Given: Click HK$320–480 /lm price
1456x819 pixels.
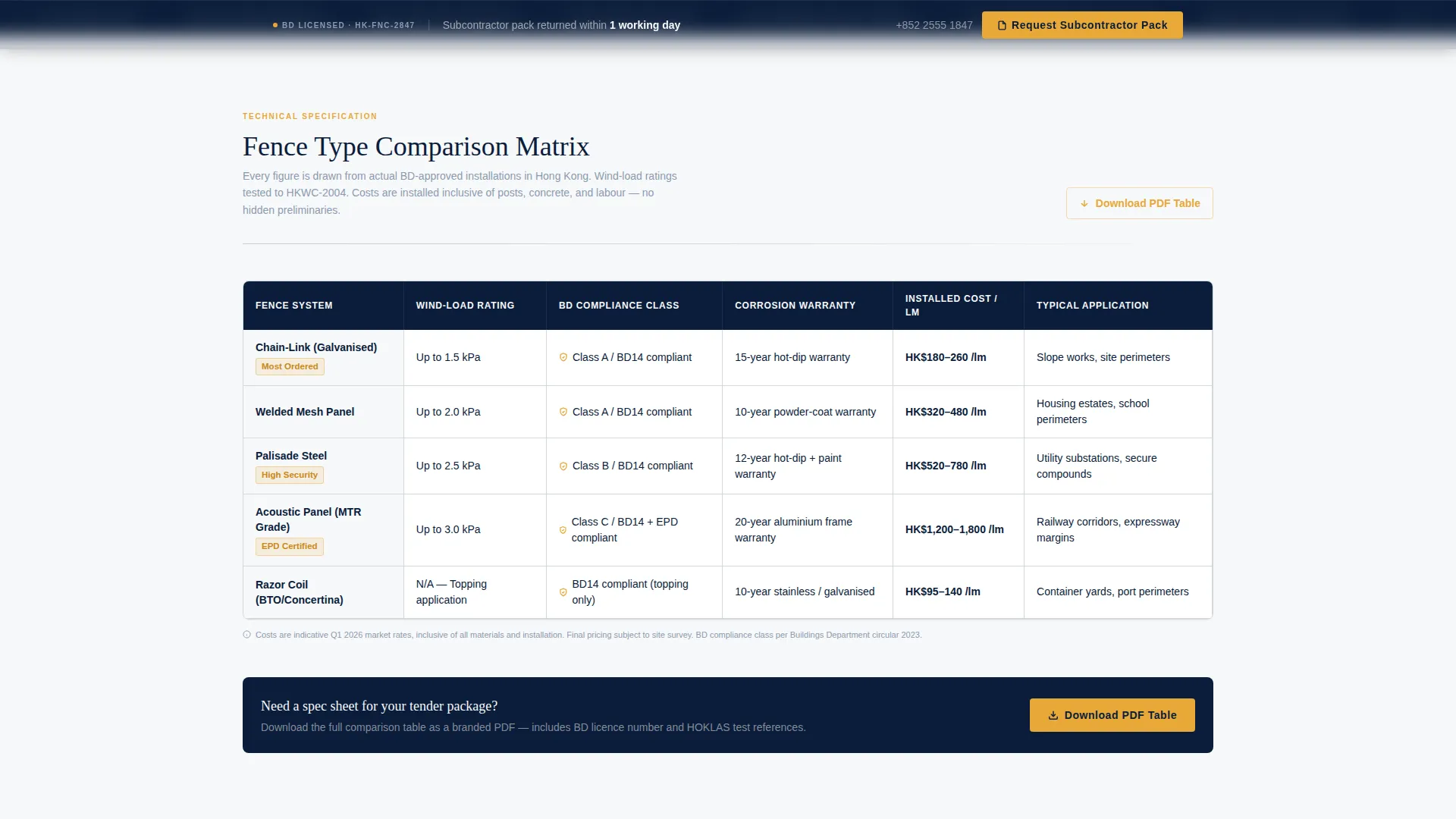Looking at the screenshot, I should pyautogui.click(x=946, y=412).
